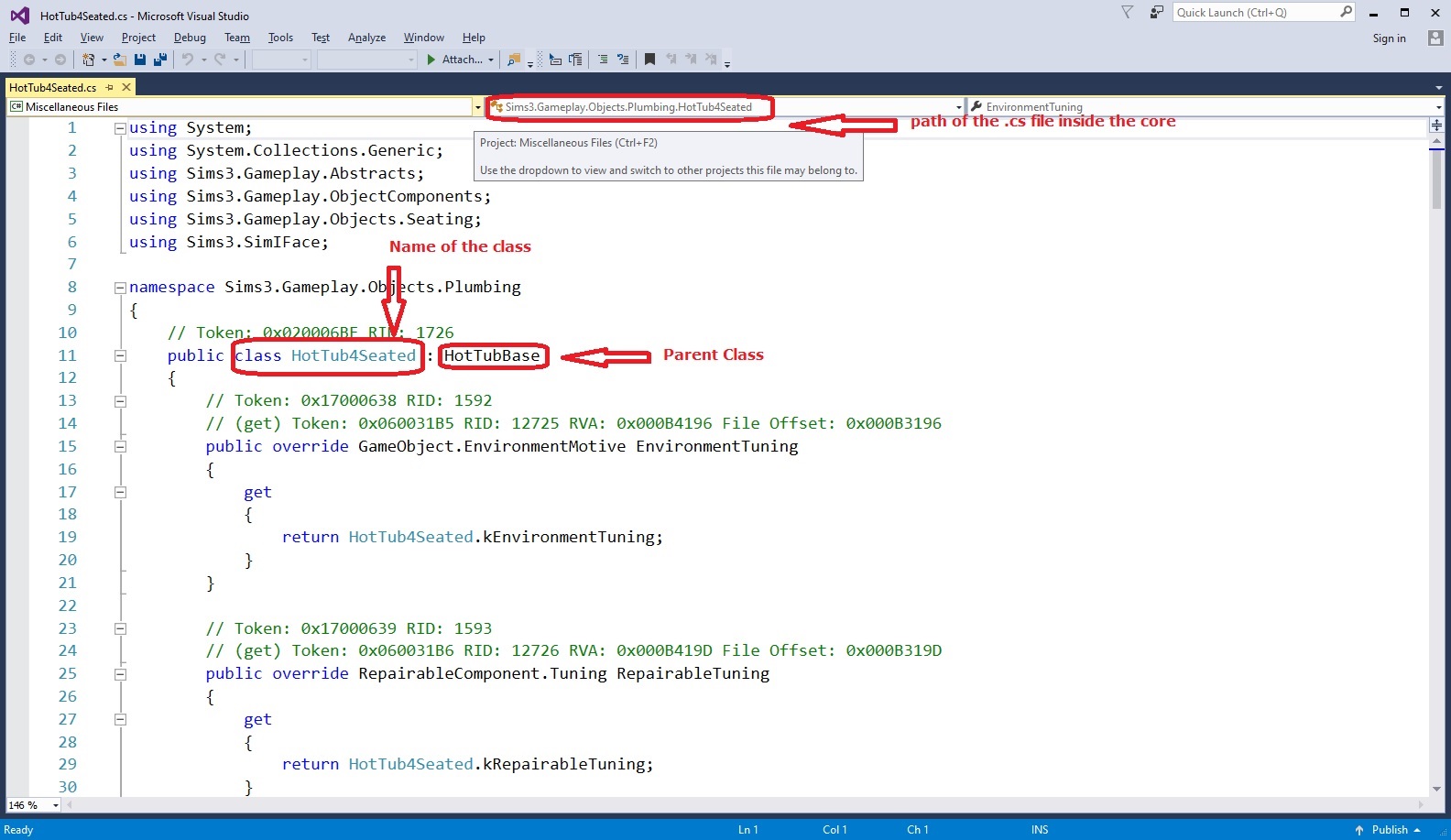Open the Debug menu

pos(190,38)
